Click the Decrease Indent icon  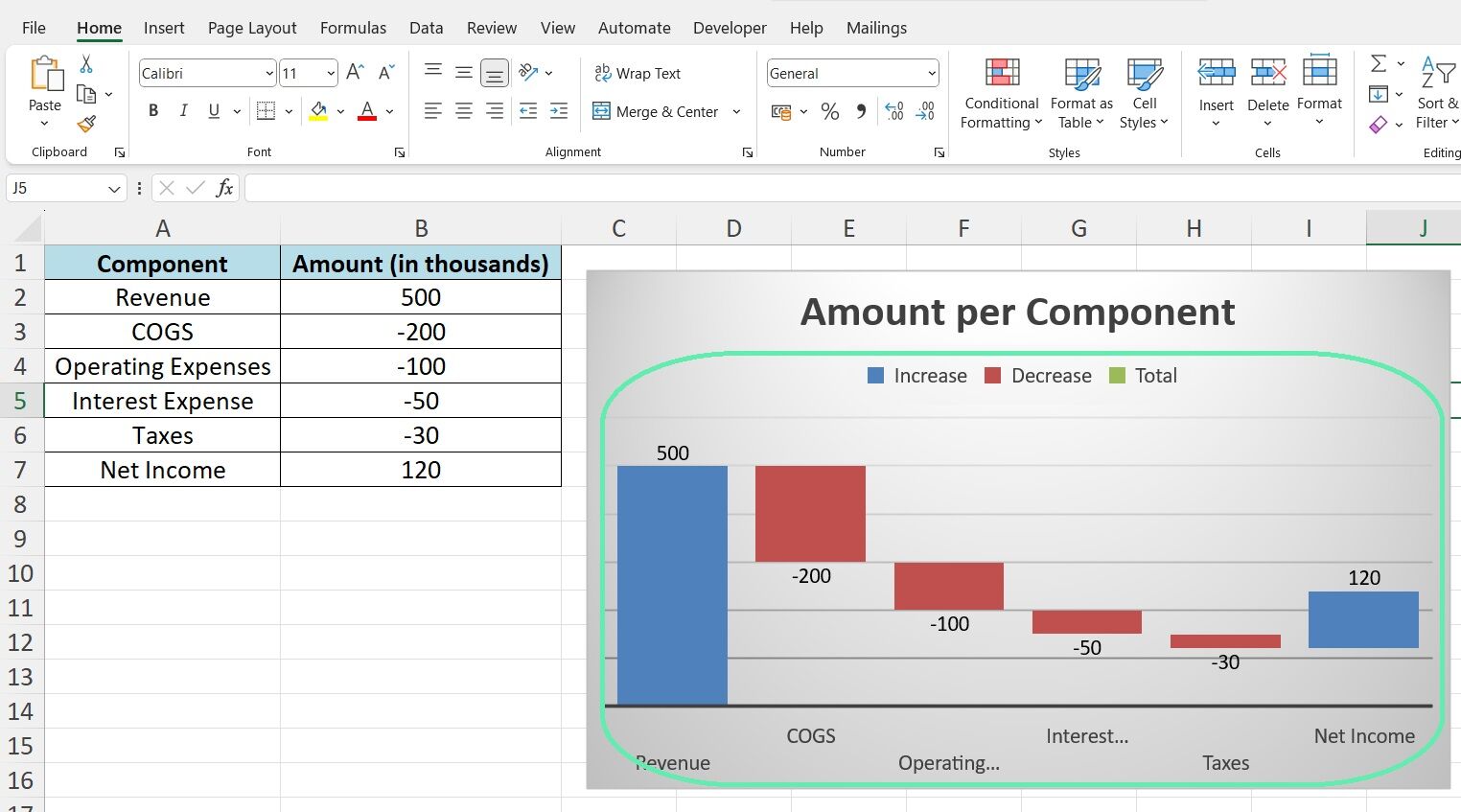528,111
